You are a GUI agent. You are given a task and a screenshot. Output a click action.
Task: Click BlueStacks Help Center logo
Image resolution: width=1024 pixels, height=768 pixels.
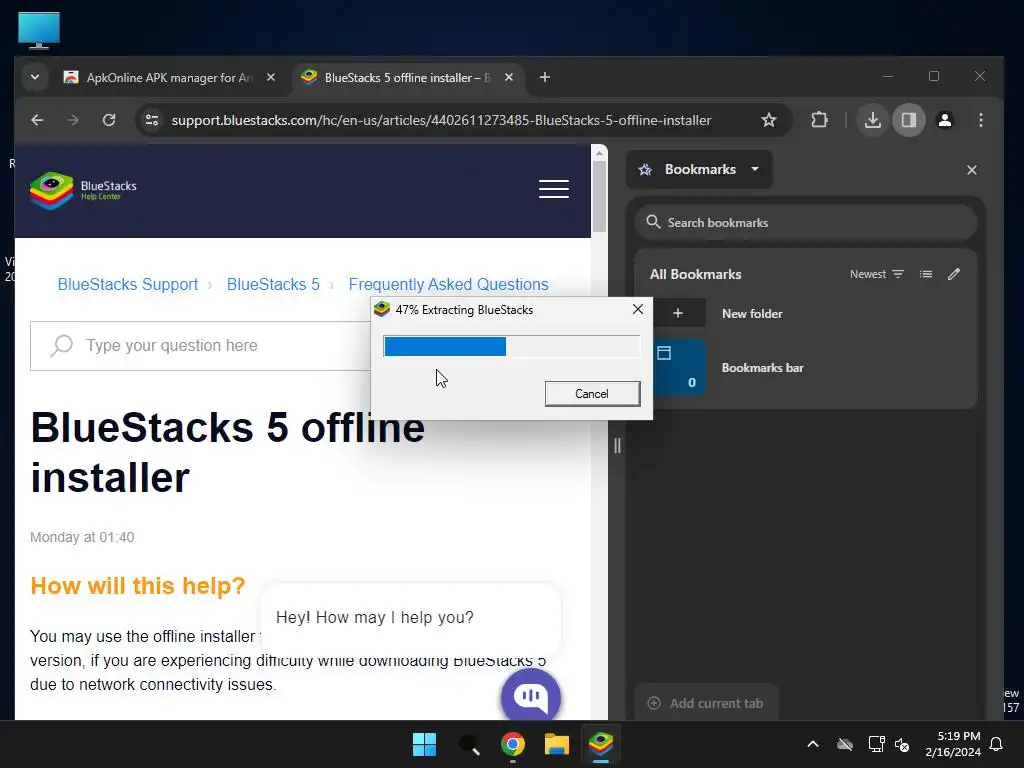(83, 190)
